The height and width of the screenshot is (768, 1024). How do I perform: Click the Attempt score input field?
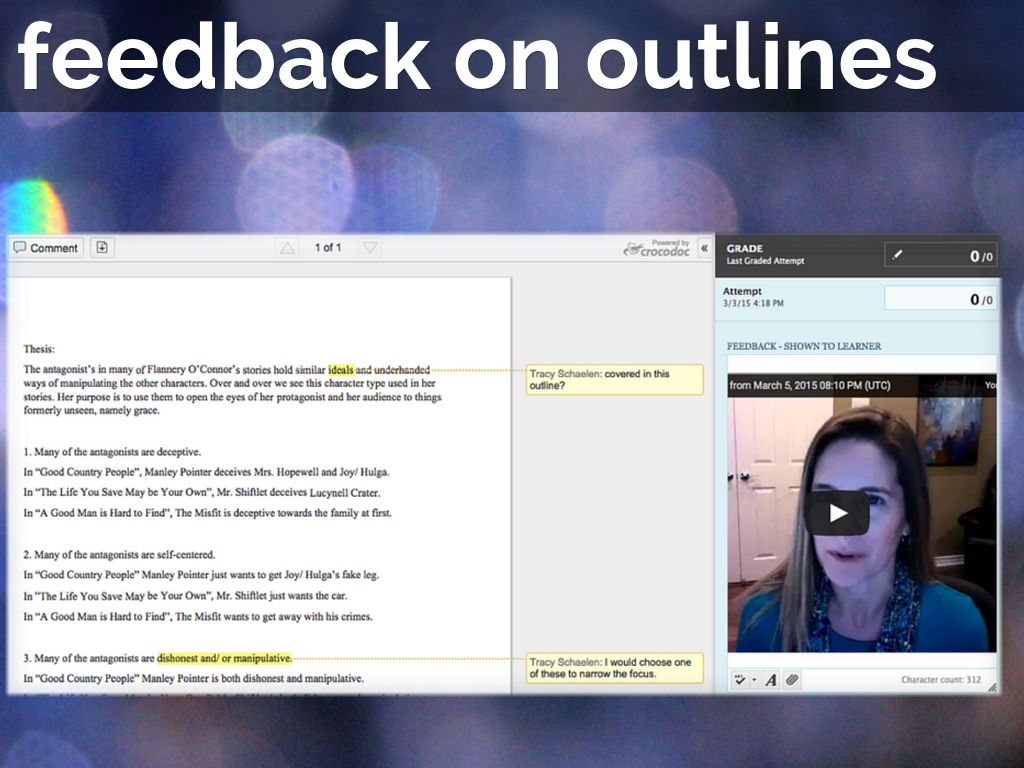point(939,299)
